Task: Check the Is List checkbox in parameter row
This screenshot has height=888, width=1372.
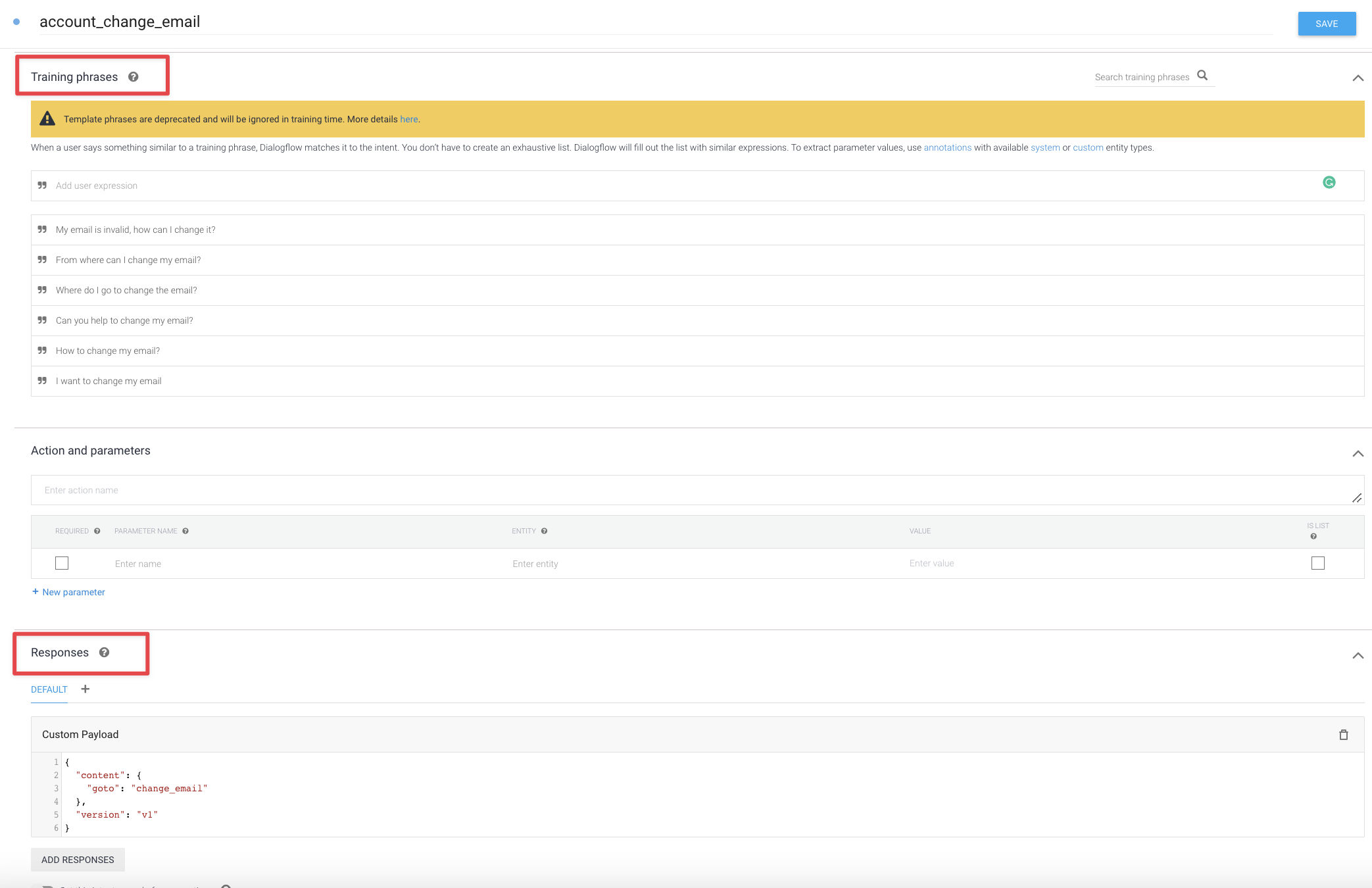Action: pyautogui.click(x=1317, y=563)
